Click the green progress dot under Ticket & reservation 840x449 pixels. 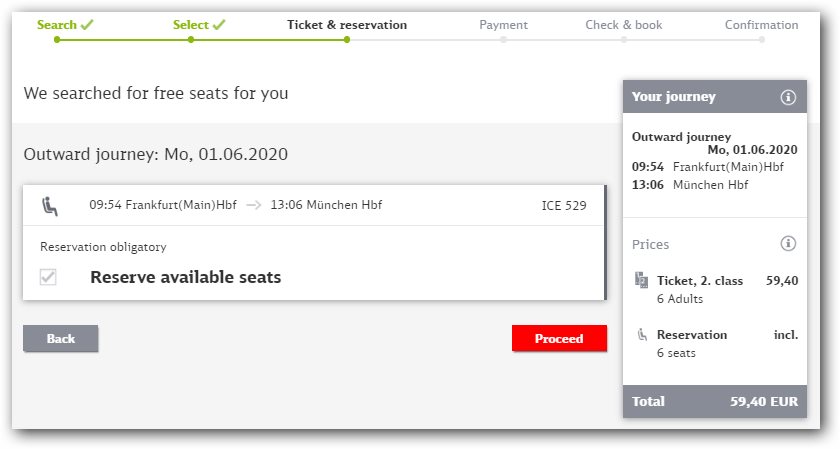(347, 40)
